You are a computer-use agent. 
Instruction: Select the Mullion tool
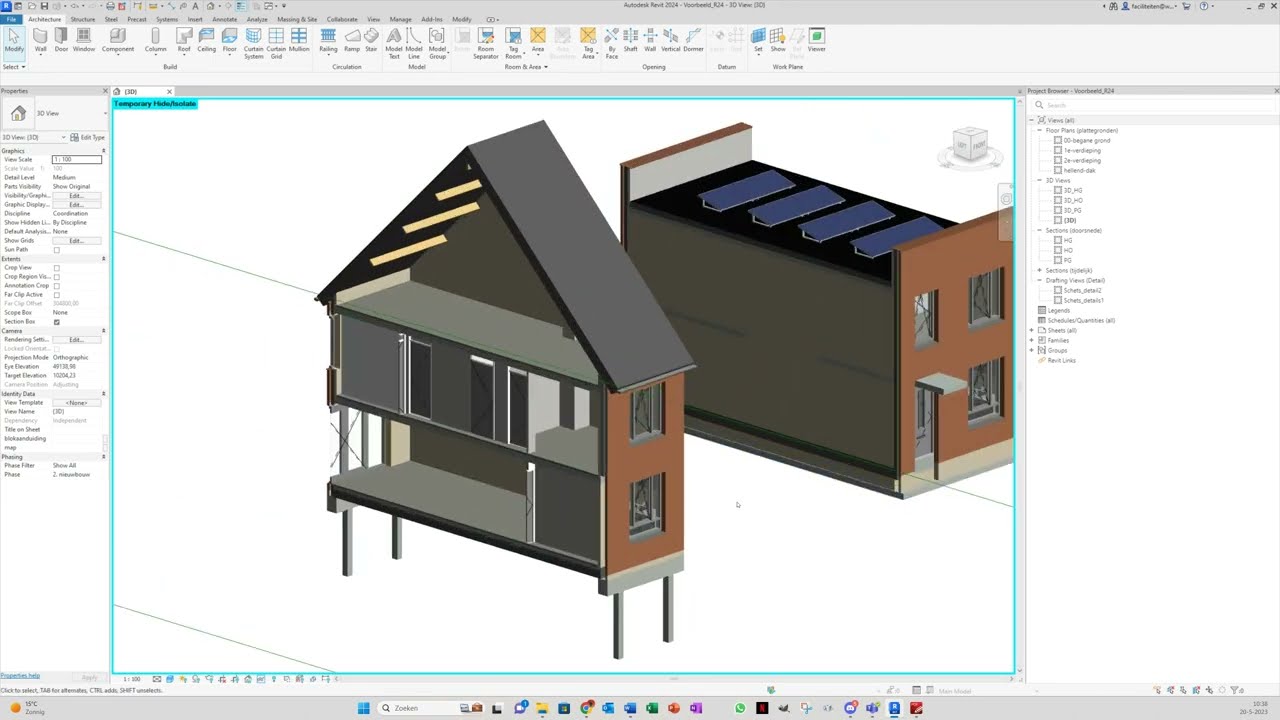pyautogui.click(x=299, y=40)
